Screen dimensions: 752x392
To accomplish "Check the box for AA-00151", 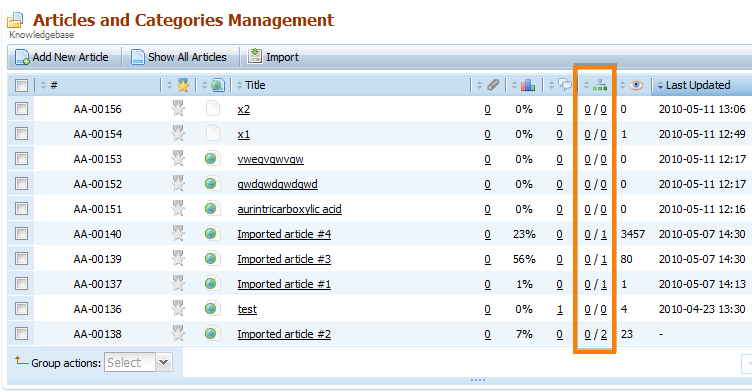I will [21, 209].
